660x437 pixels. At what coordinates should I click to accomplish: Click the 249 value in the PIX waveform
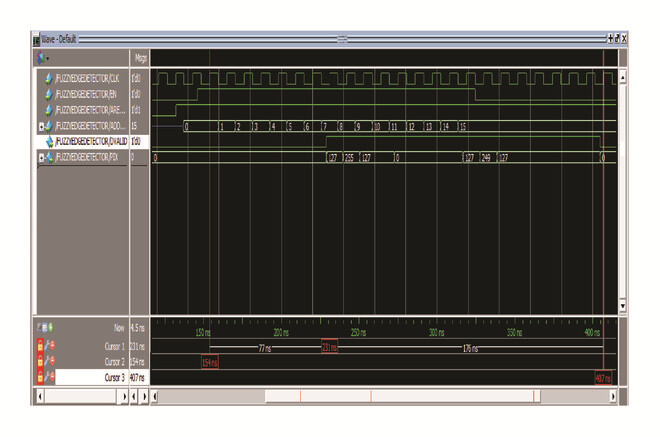(486, 158)
